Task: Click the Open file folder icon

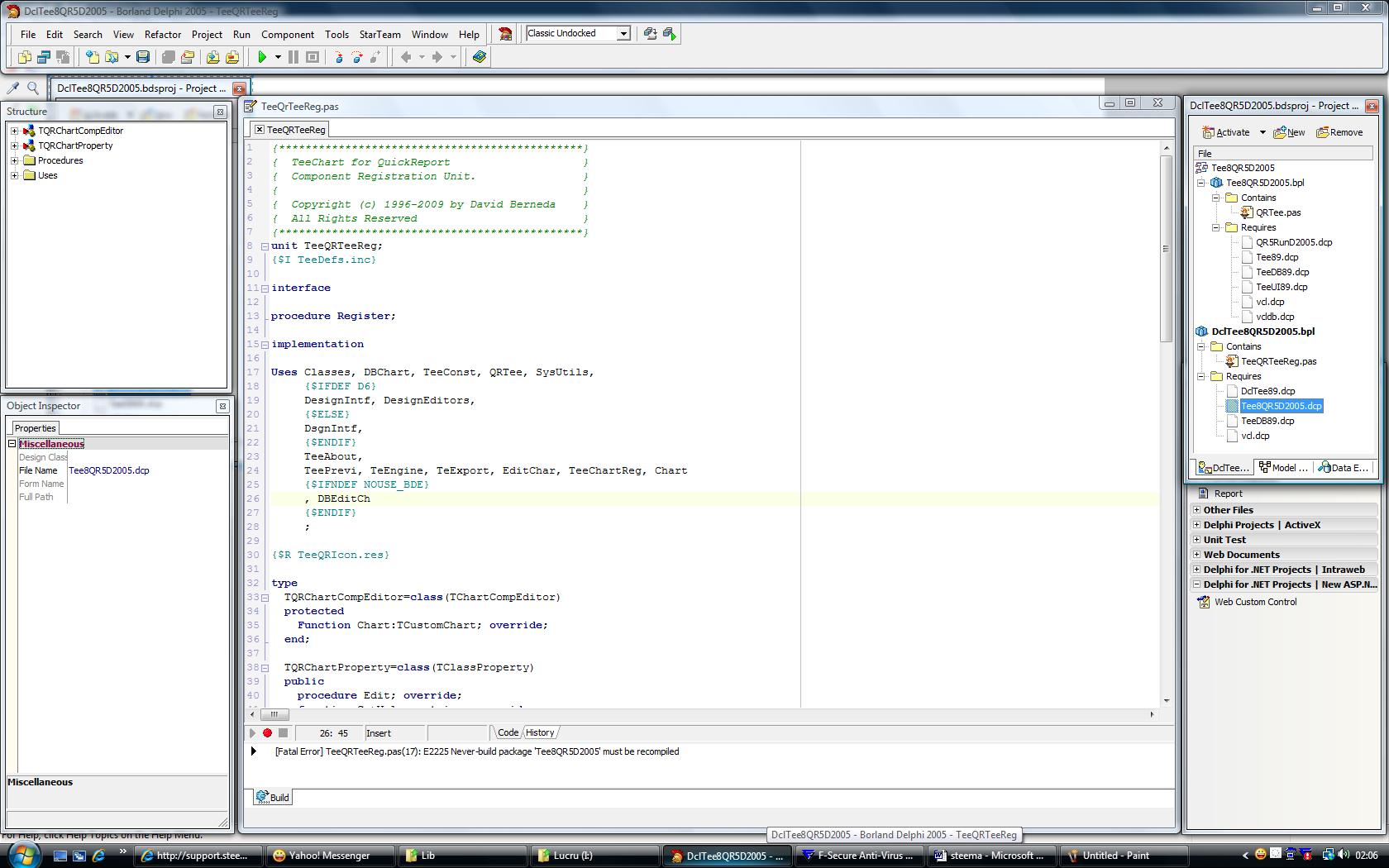Action: coord(111,57)
